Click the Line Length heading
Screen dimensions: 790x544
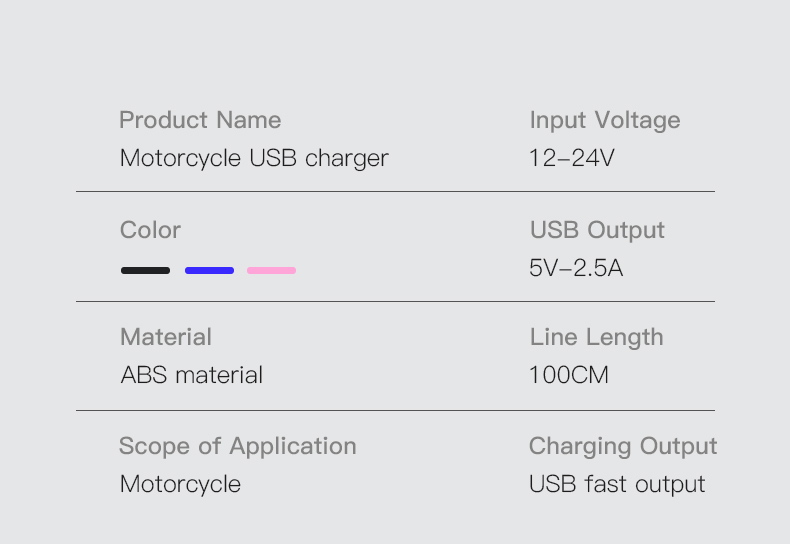pyautogui.click(x=597, y=337)
